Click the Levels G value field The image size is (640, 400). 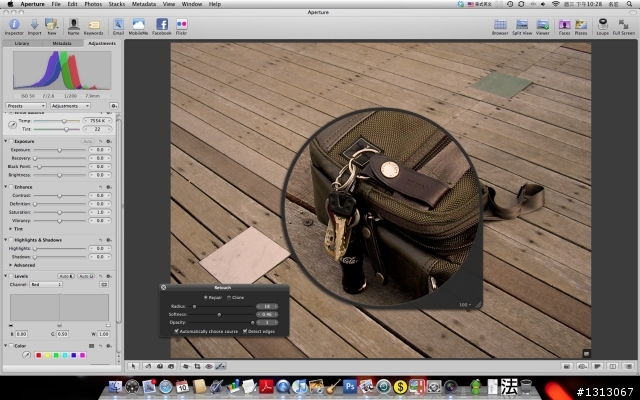tap(62, 334)
